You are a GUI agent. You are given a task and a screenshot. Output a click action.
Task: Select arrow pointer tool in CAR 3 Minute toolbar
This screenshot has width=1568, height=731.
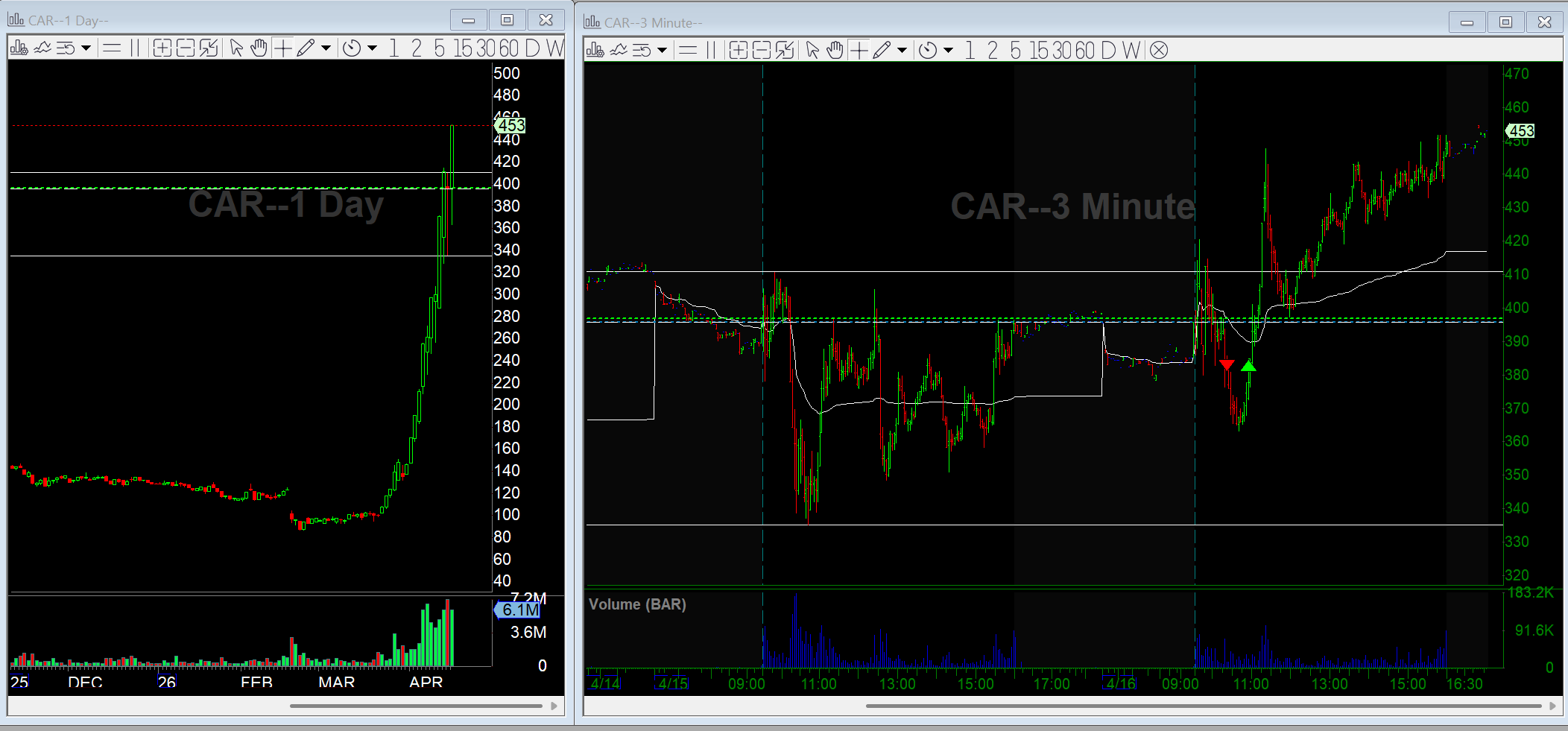812,50
